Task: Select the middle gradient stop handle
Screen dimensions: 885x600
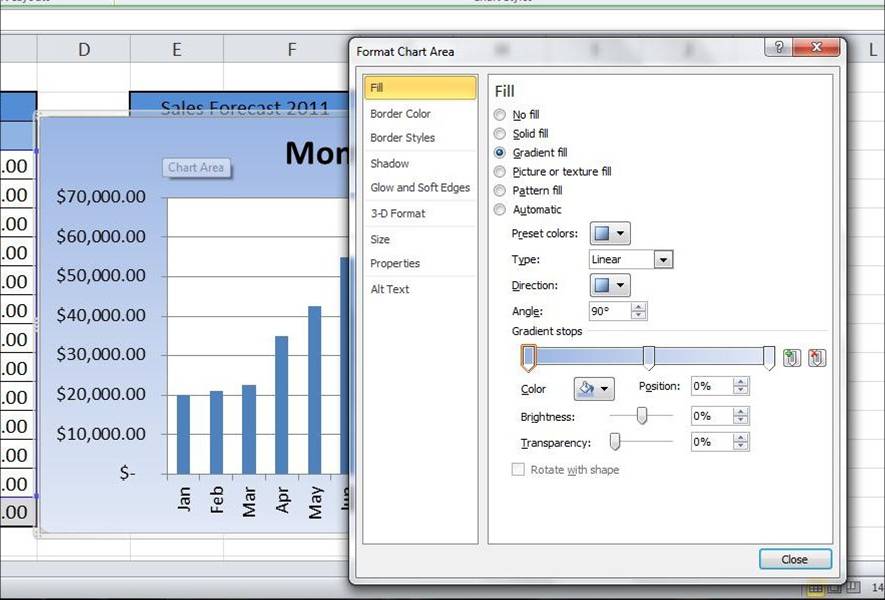Action: click(649, 358)
